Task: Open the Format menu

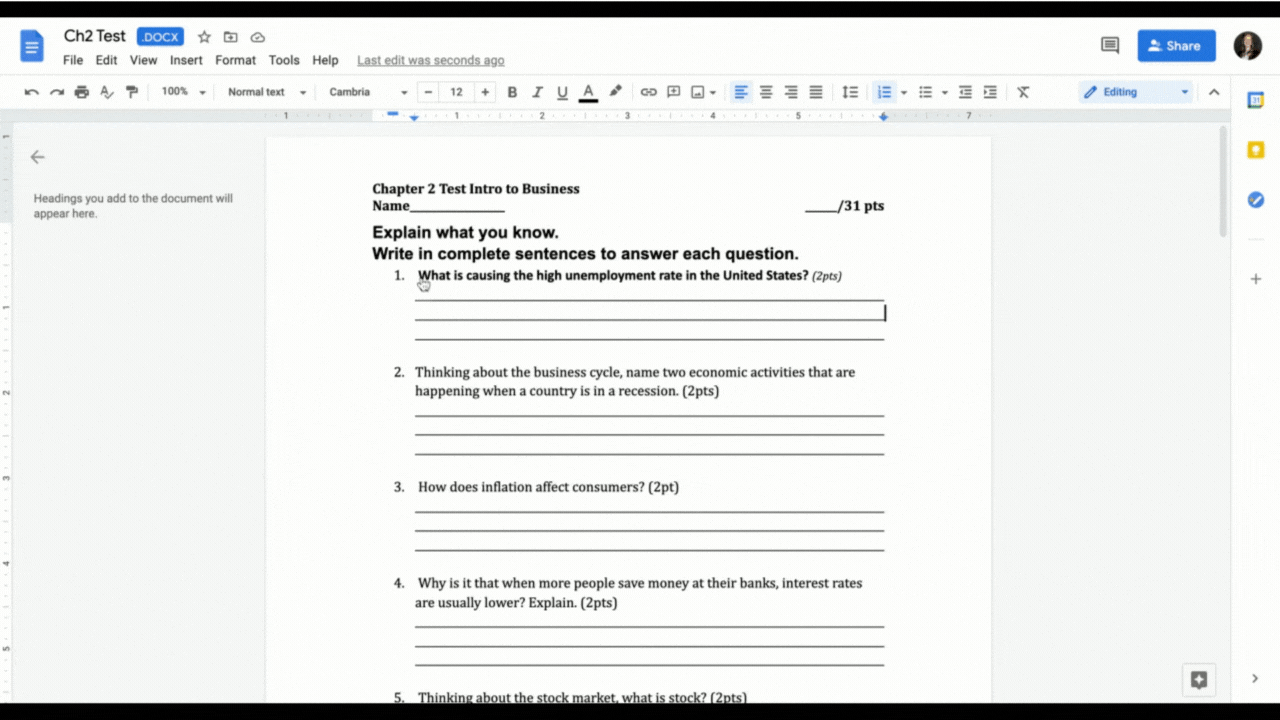Action: (235, 60)
